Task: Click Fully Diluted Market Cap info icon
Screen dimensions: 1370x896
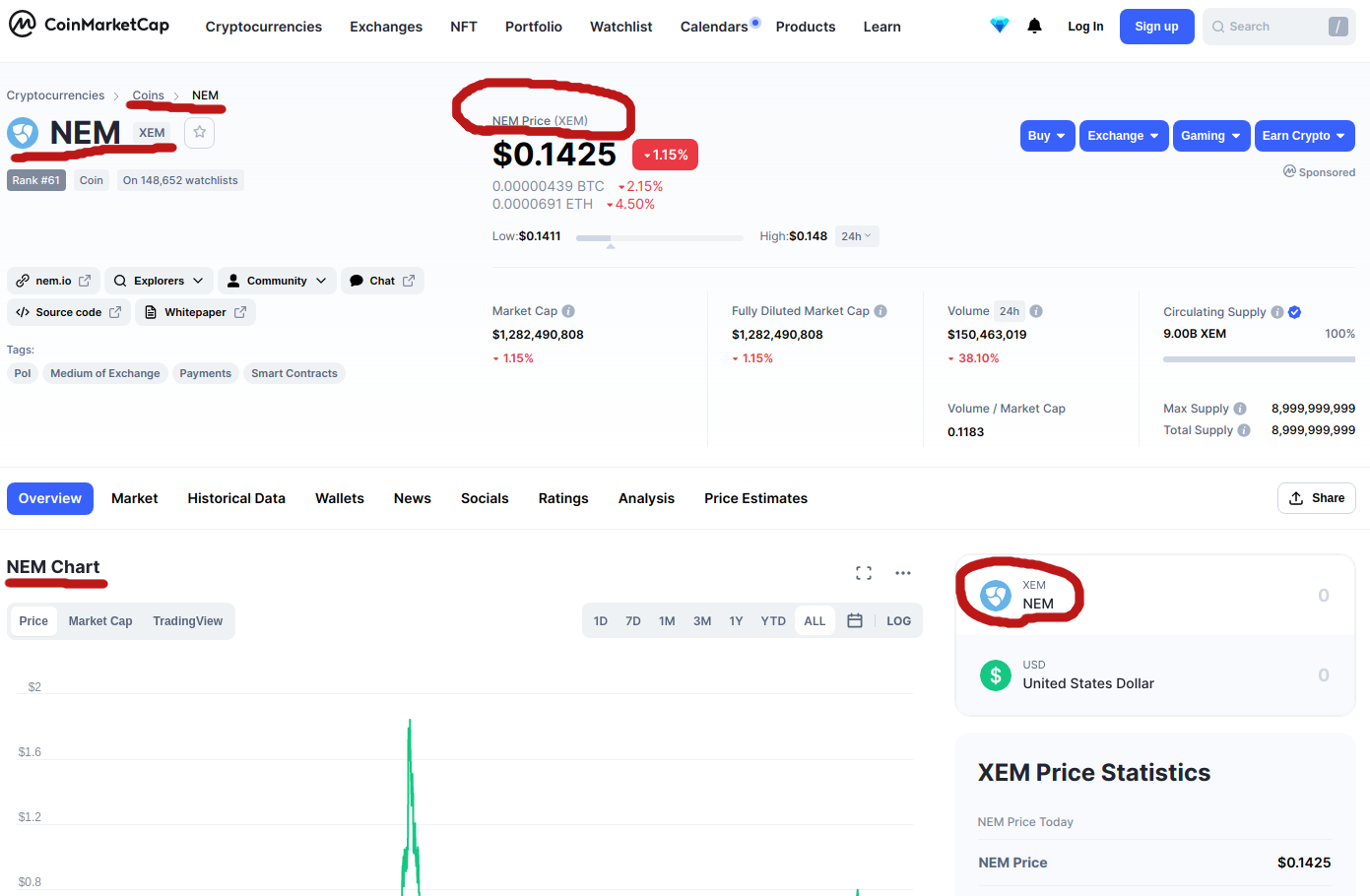Action: tap(881, 311)
